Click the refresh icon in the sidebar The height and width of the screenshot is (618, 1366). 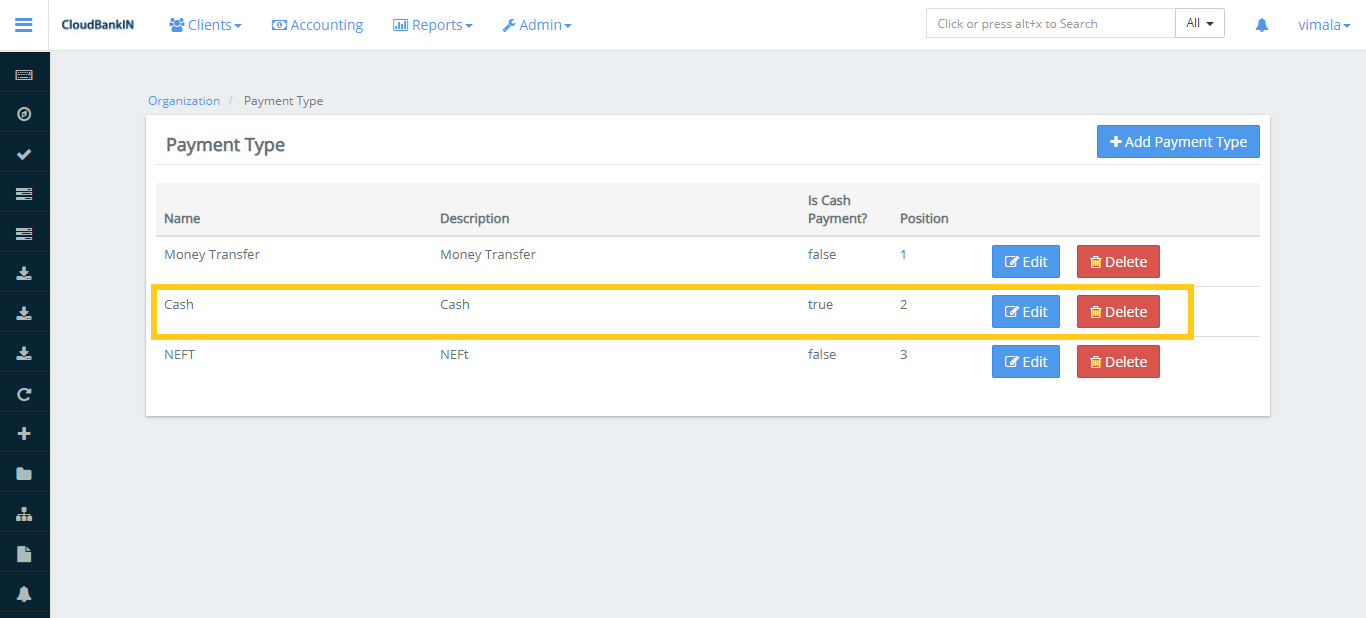(24, 394)
